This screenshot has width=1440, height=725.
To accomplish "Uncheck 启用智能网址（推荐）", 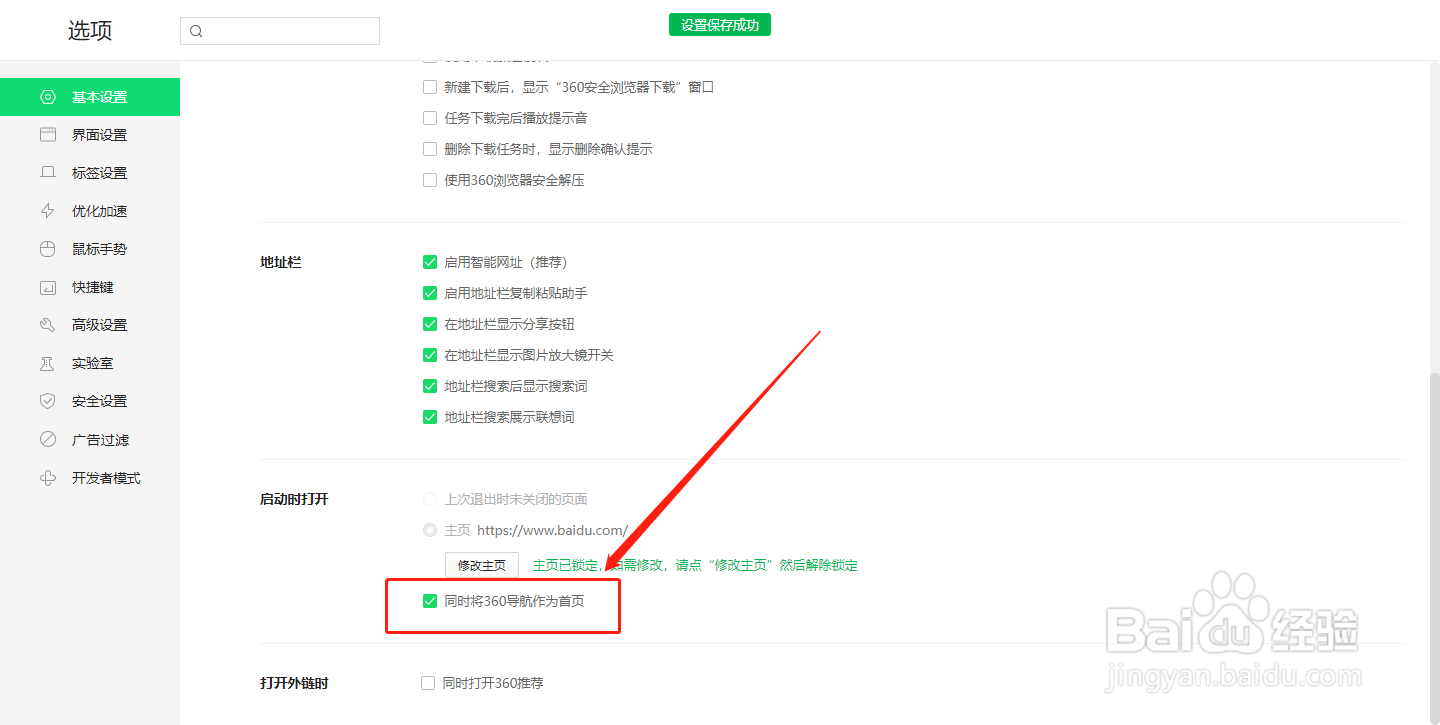I will click(x=430, y=262).
